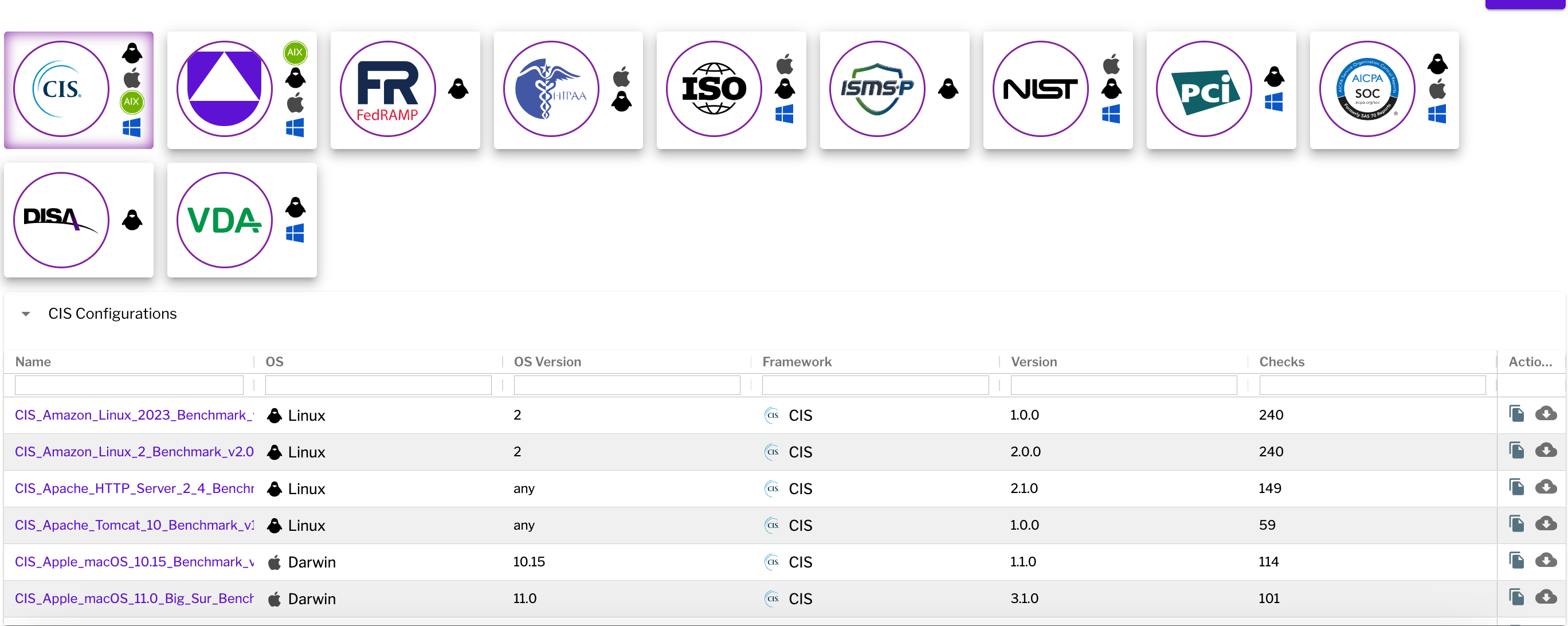Focus the Checks filter field
This screenshot has height=626, width=1568.
click(x=1372, y=385)
